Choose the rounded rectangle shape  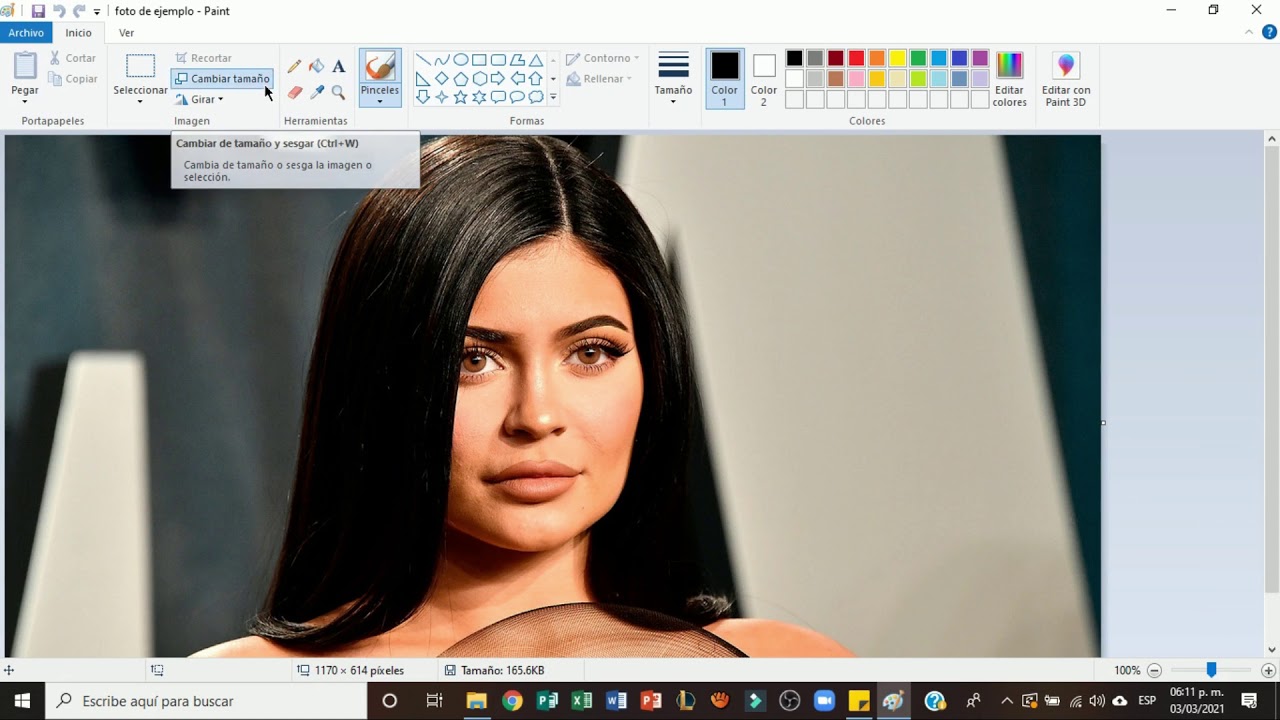tap(498, 60)
